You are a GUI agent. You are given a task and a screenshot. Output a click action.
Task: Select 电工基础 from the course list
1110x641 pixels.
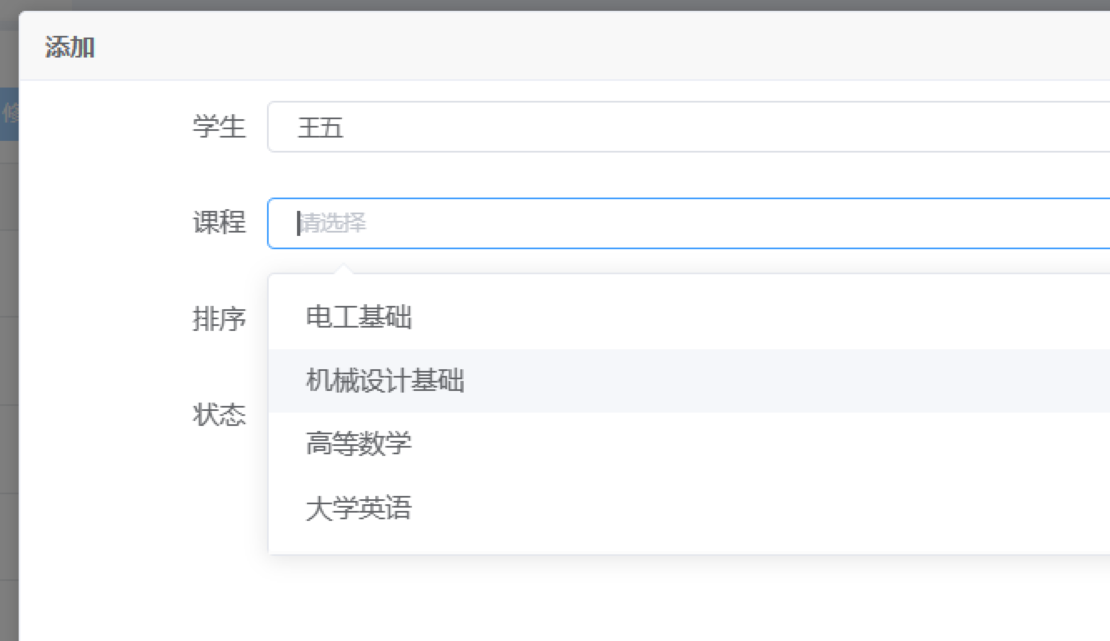coord(359,318)
